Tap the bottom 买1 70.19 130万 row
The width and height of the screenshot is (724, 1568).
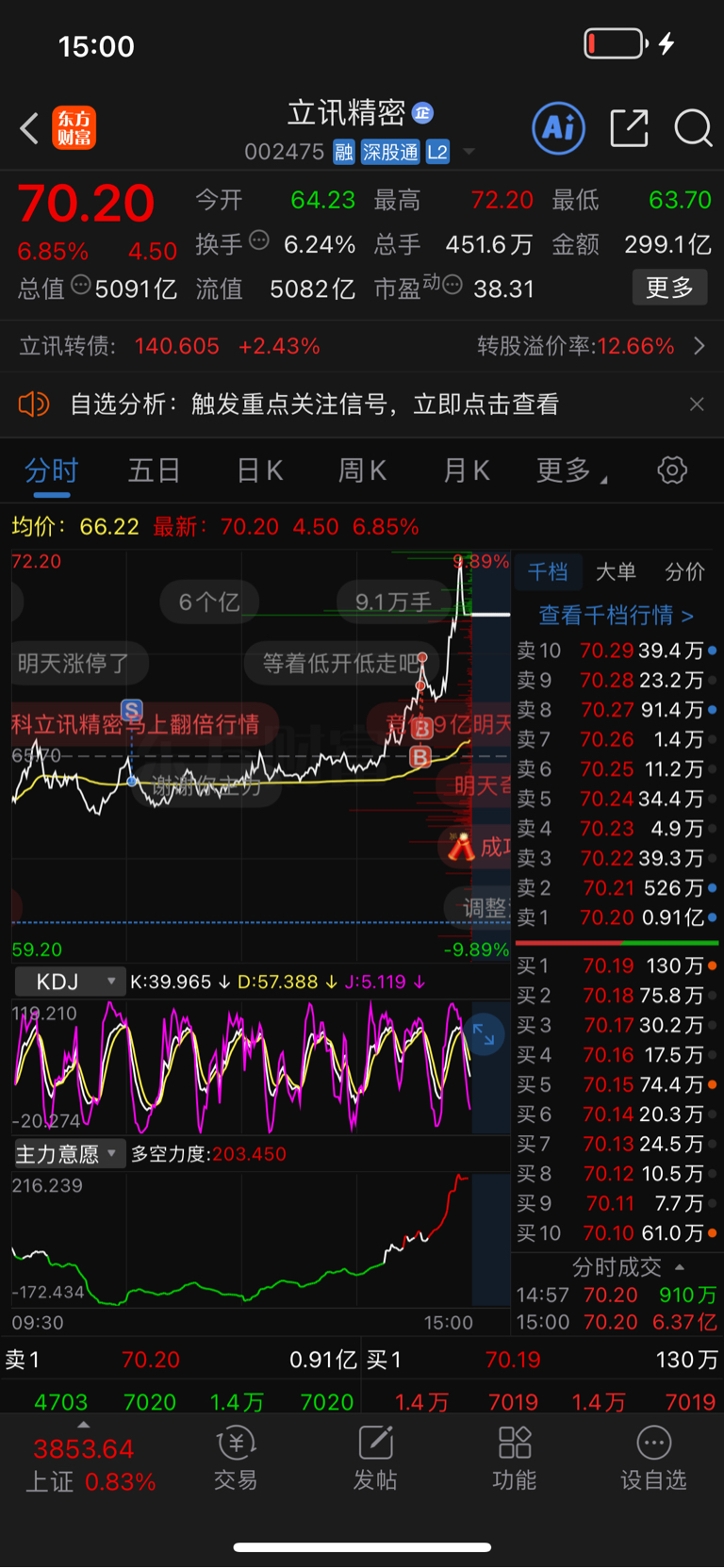point(542,1360)
